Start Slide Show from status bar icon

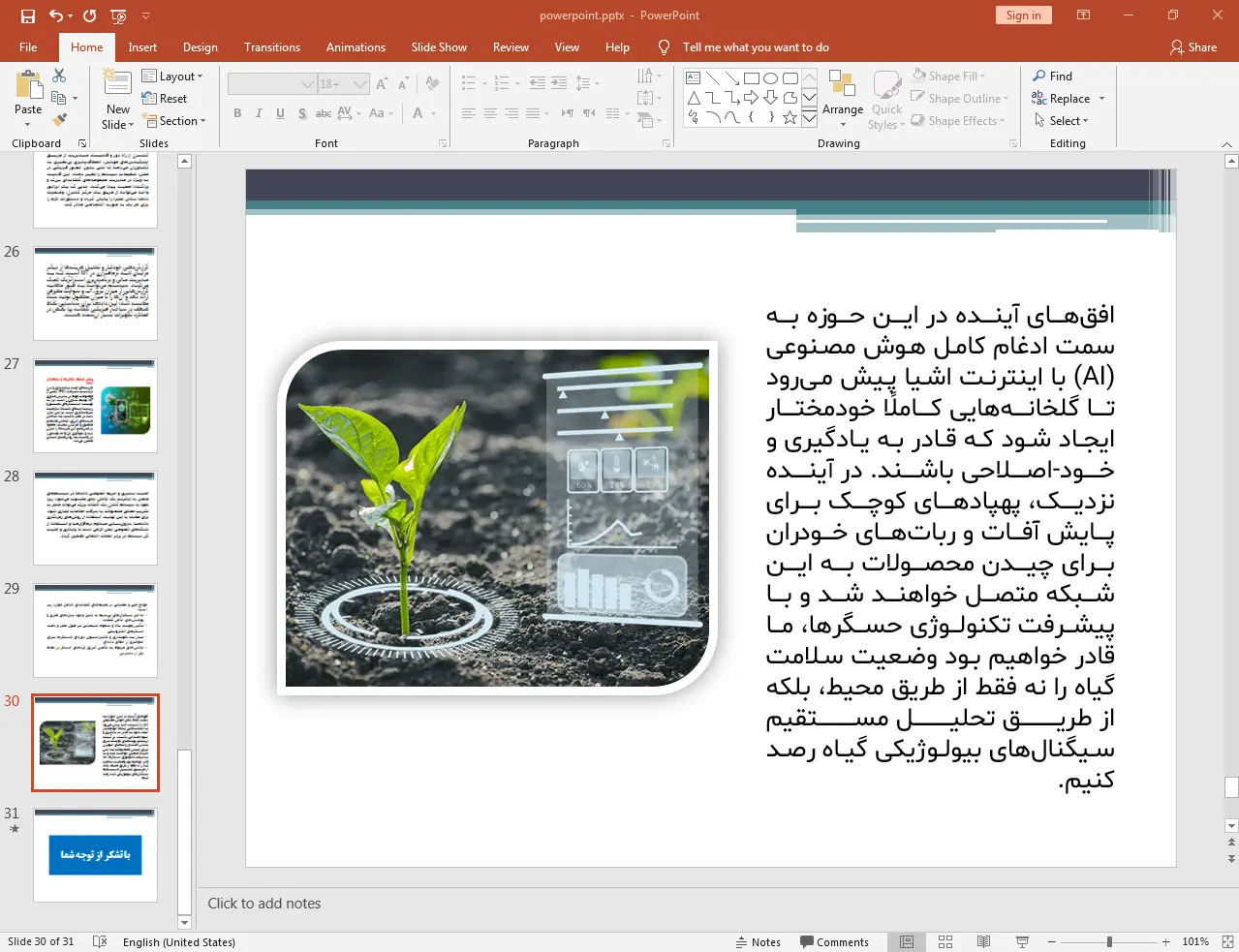pos(1022,941)
